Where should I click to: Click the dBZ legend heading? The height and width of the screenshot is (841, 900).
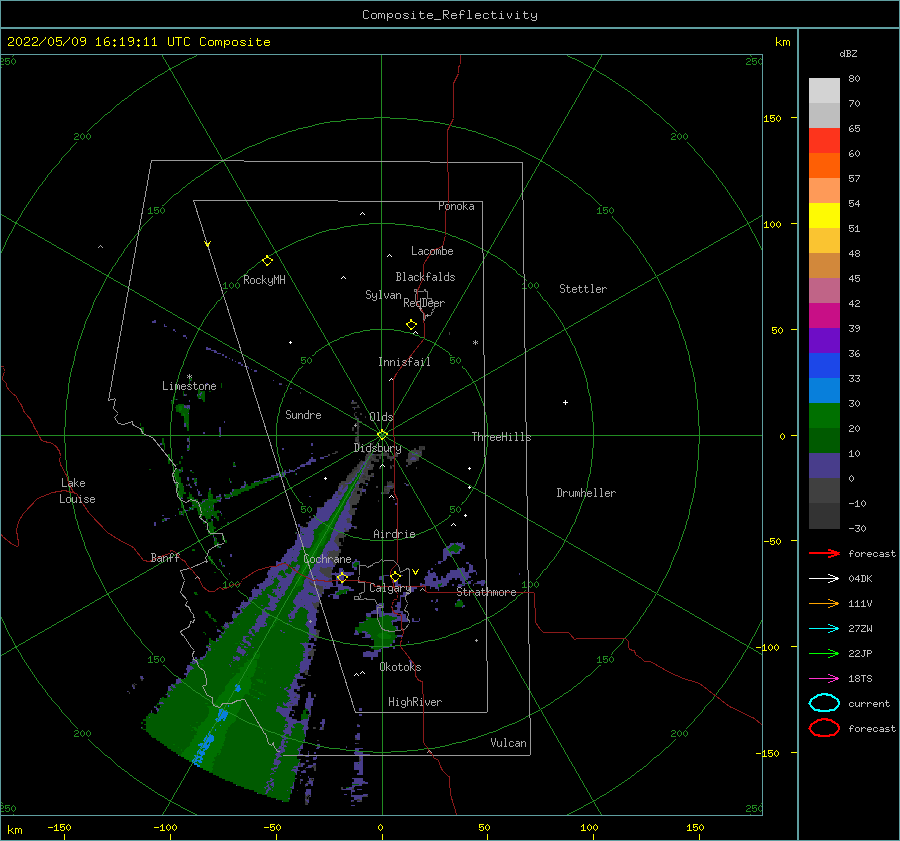click(x=848, y=53)
